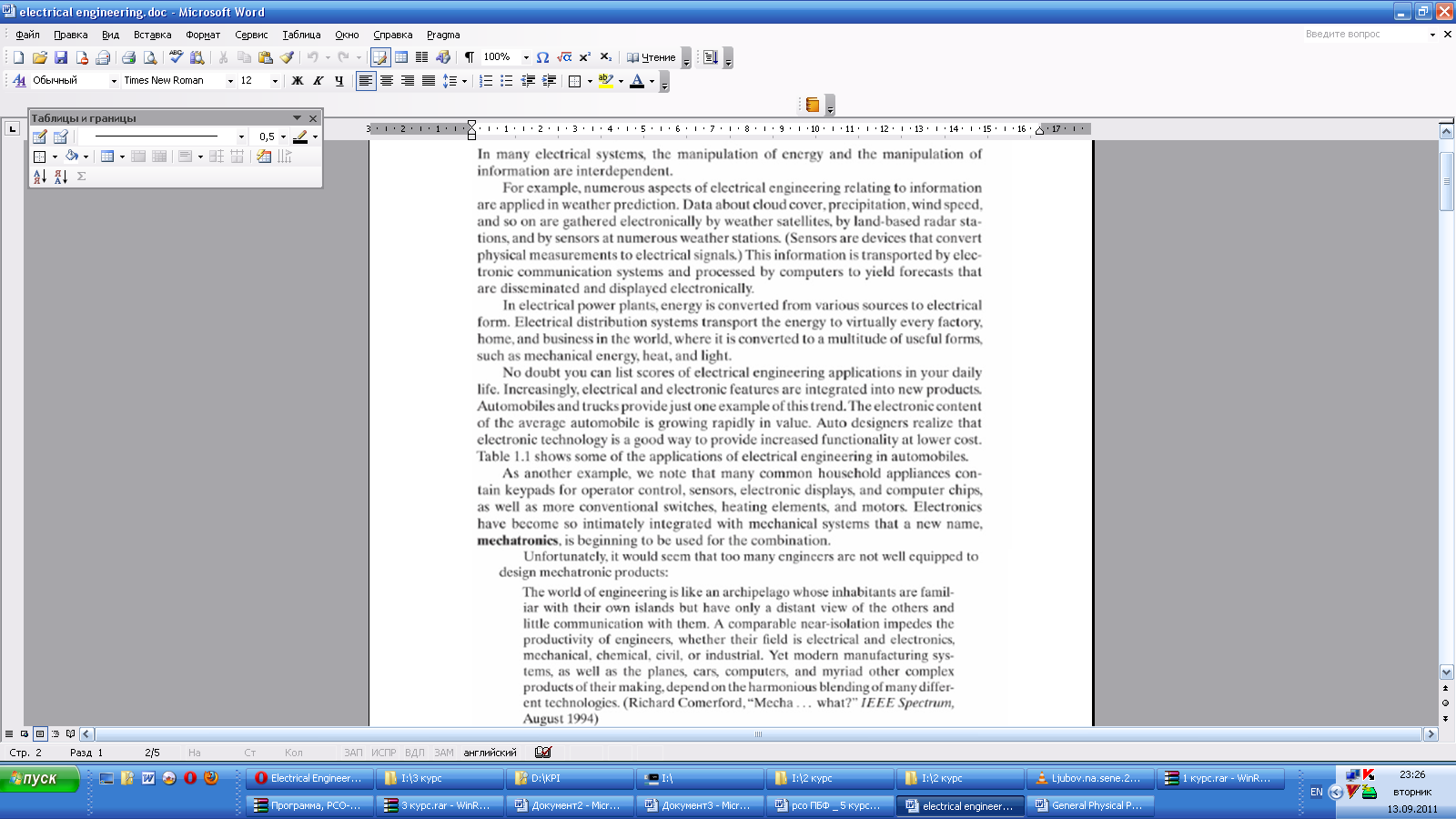1456x819 pixels.
Task: Open Styles and Formatting pane icon
Action: pyautogui.click(x=19, y=81)
